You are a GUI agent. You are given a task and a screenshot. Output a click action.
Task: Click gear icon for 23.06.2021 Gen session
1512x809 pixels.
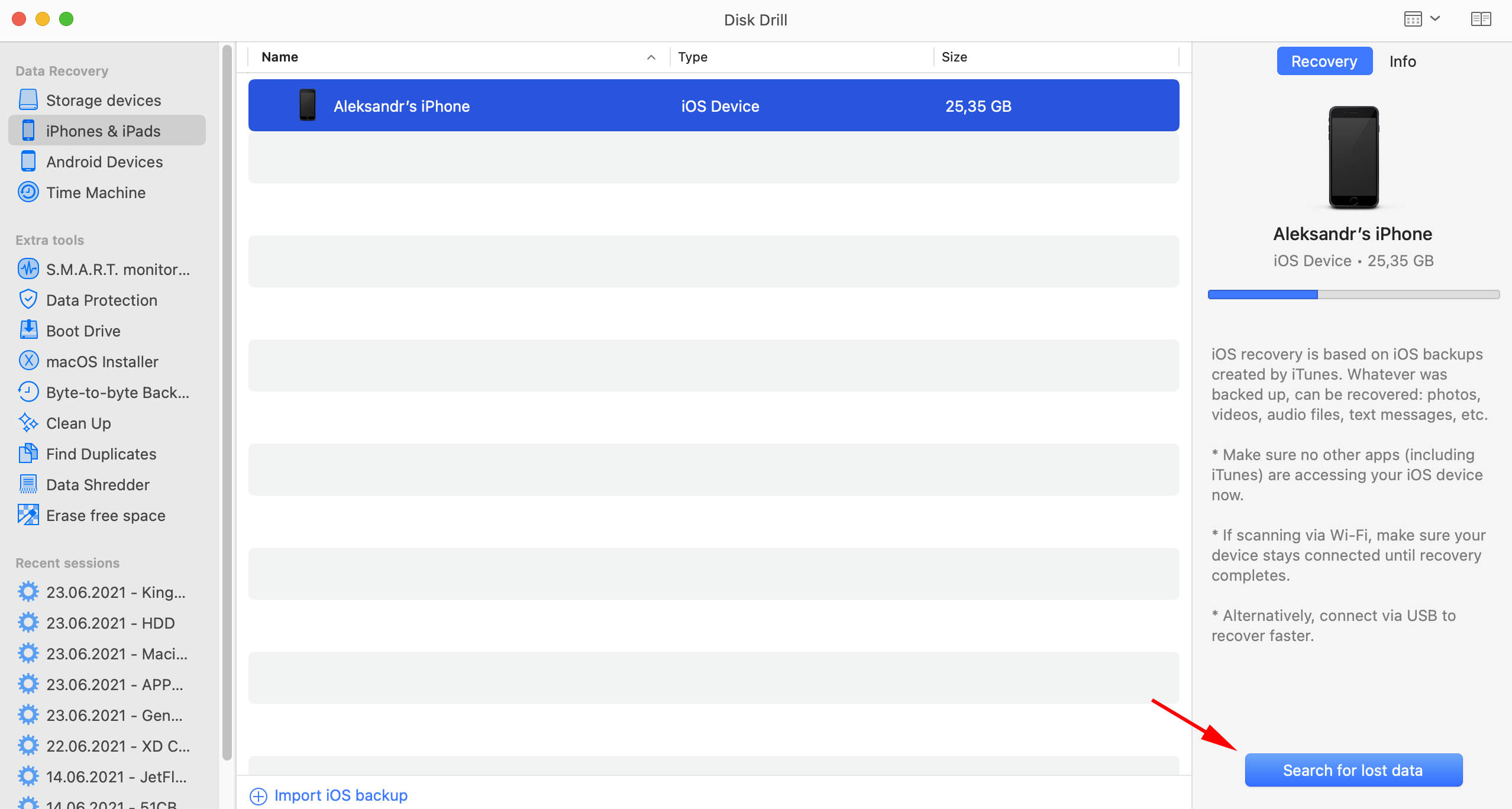click(x=28, y=715)
